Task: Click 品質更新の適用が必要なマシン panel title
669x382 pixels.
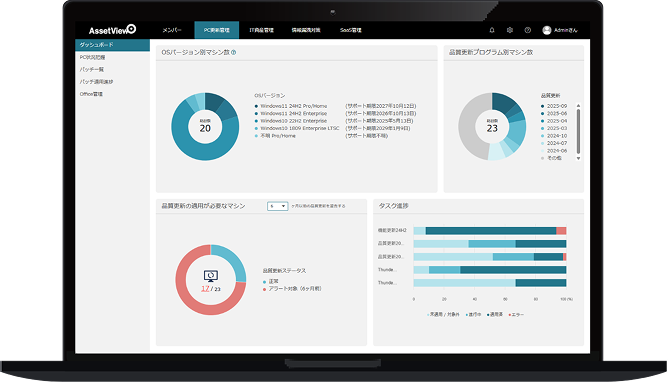Action: point(203,206)
